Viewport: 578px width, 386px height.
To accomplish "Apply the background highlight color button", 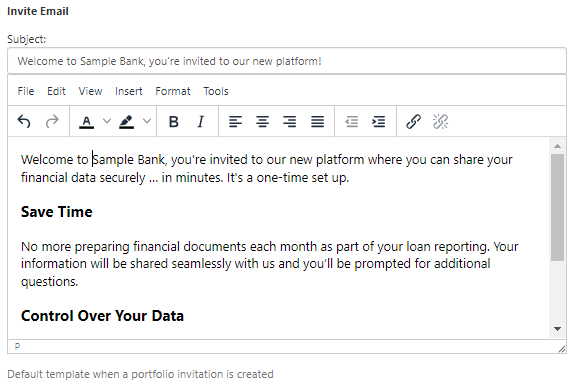I will click(x=126, y=121).
